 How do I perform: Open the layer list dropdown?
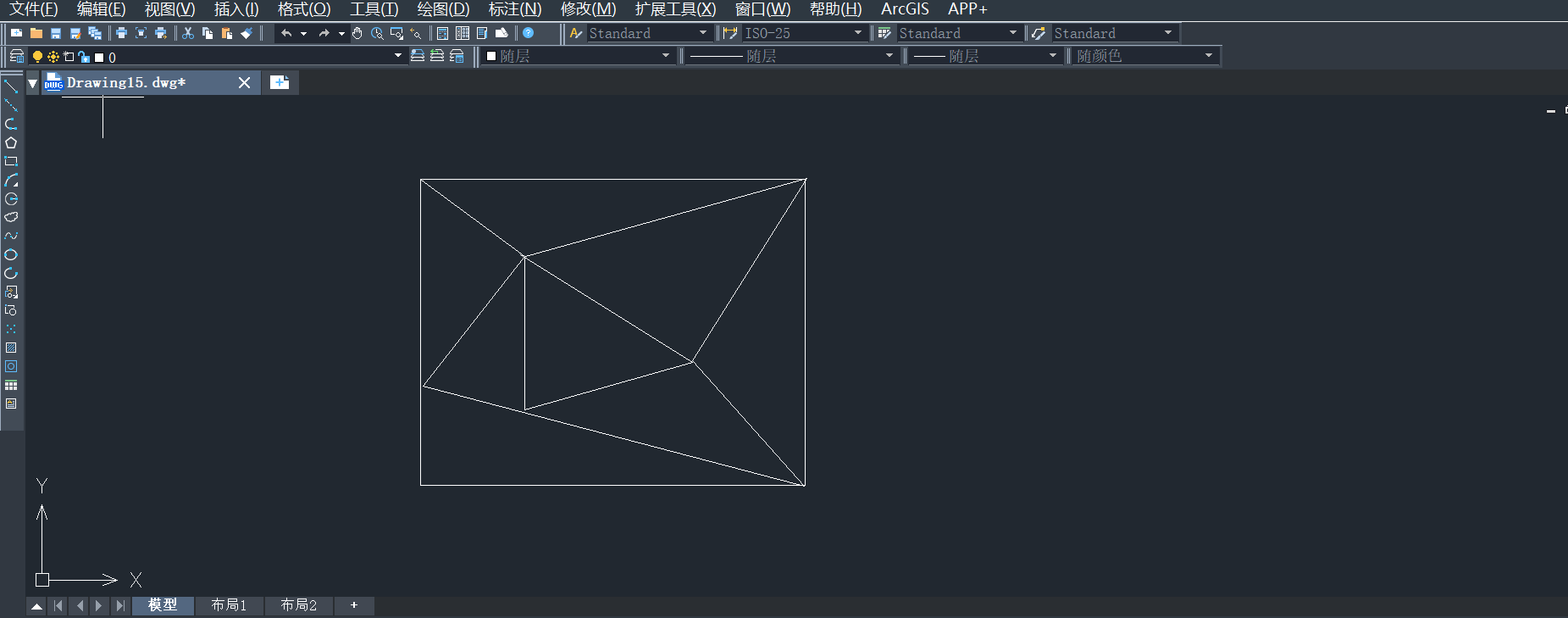(398, 56)
